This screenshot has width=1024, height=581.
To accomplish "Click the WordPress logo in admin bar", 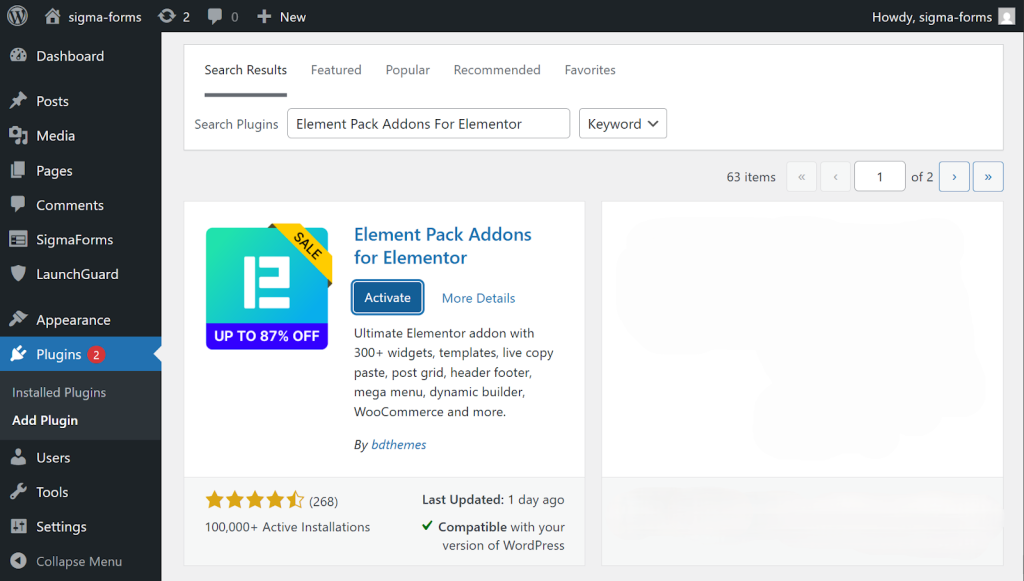I will (x=16, y=16).
